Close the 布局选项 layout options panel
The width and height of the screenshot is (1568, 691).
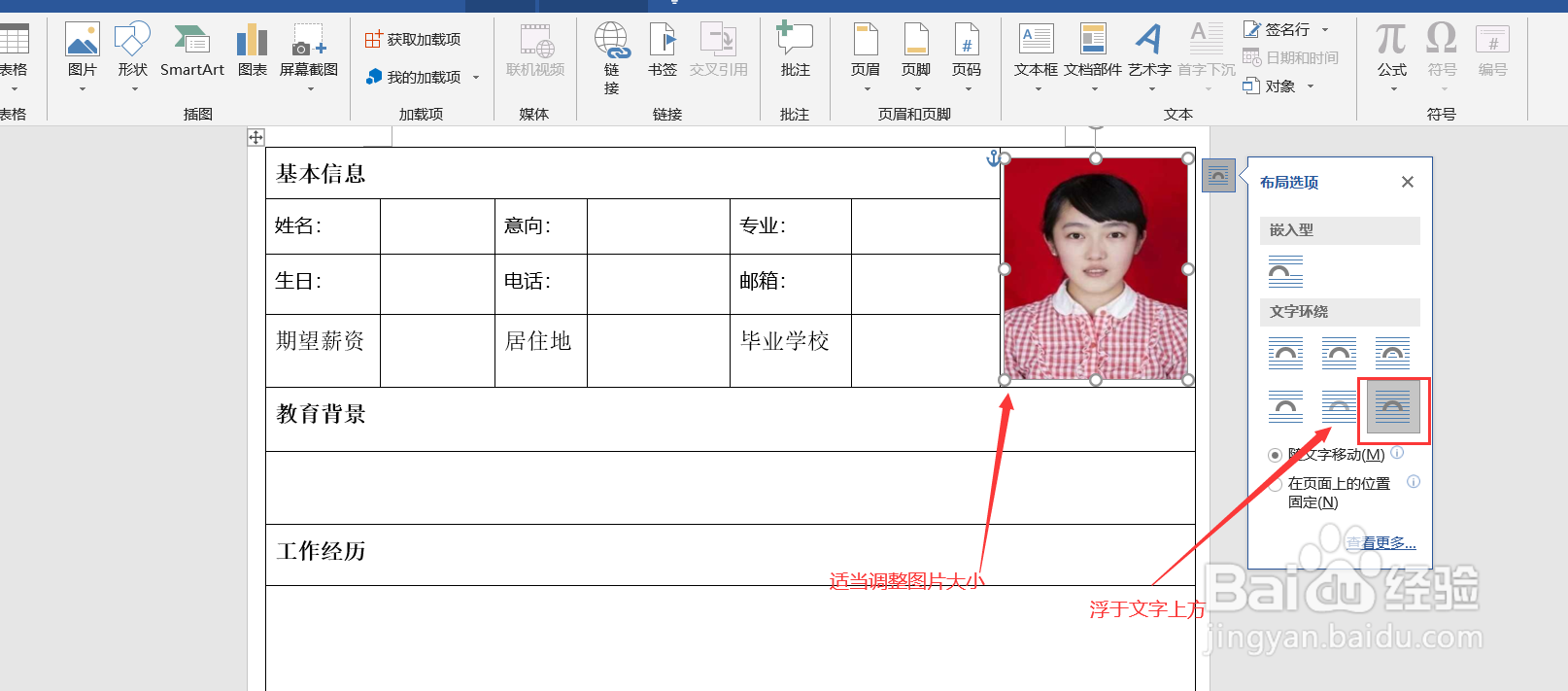click(1408, 182)
